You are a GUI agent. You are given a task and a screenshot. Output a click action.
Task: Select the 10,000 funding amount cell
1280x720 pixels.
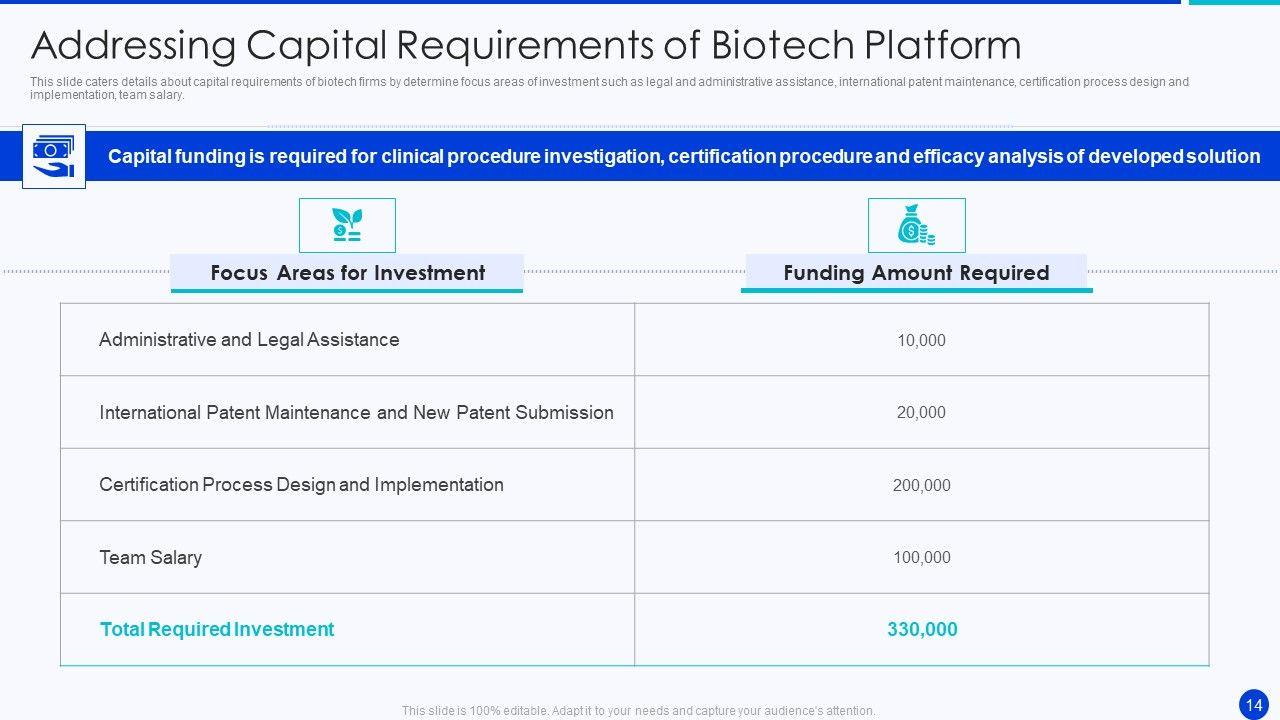[921, 340]
